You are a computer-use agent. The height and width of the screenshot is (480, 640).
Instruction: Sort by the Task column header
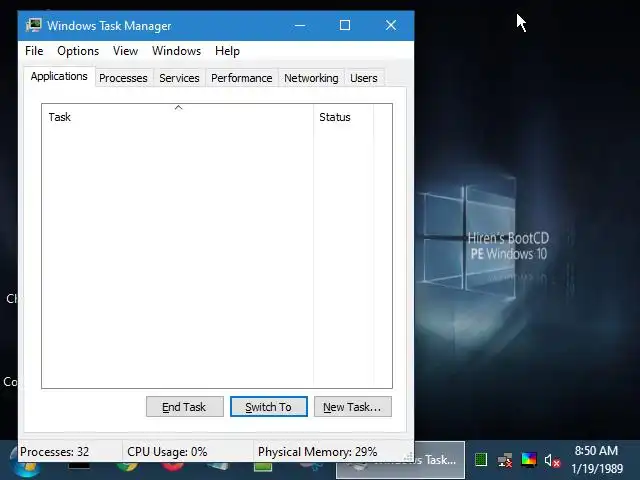pyautogui.click(x=178, y=117)
